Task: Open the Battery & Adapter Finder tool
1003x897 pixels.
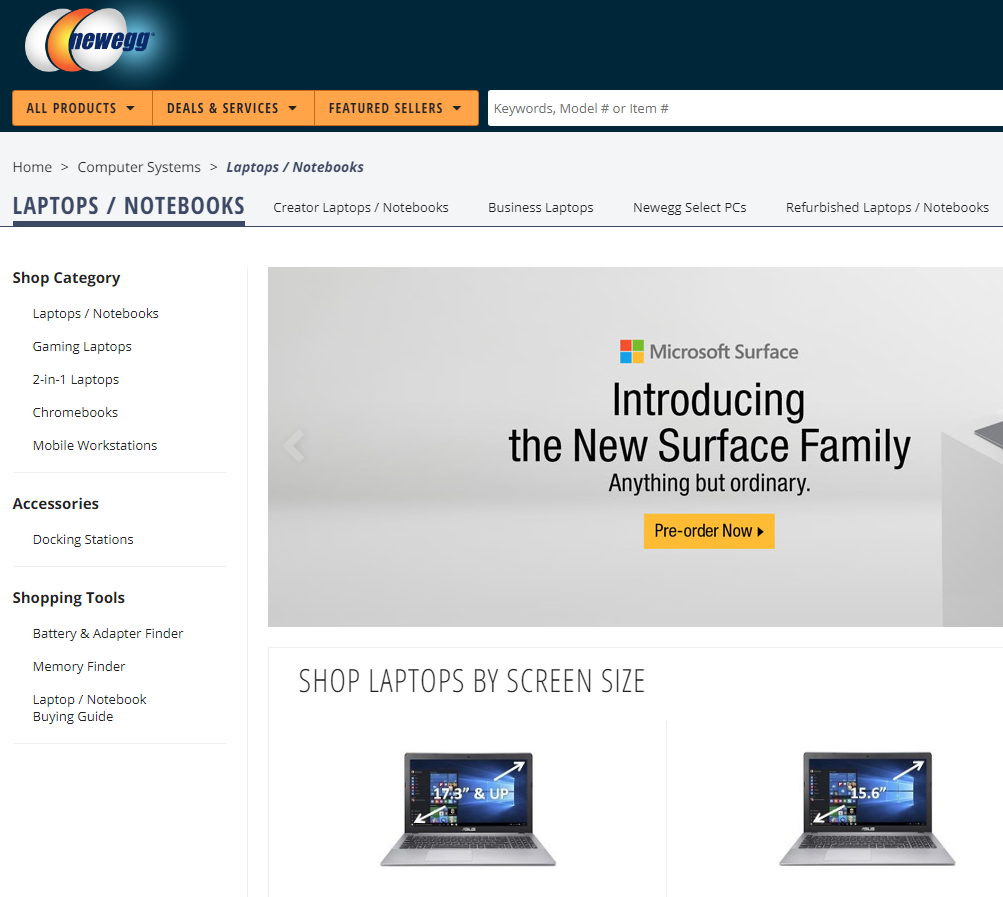Action: click(x=108, y=633)
